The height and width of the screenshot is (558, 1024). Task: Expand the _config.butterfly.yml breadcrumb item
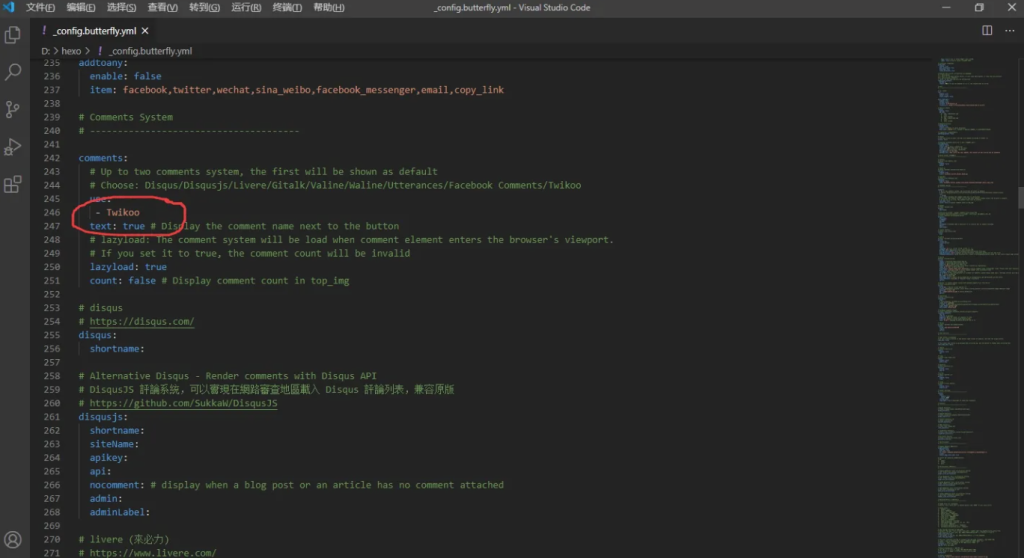click(150, 51)
